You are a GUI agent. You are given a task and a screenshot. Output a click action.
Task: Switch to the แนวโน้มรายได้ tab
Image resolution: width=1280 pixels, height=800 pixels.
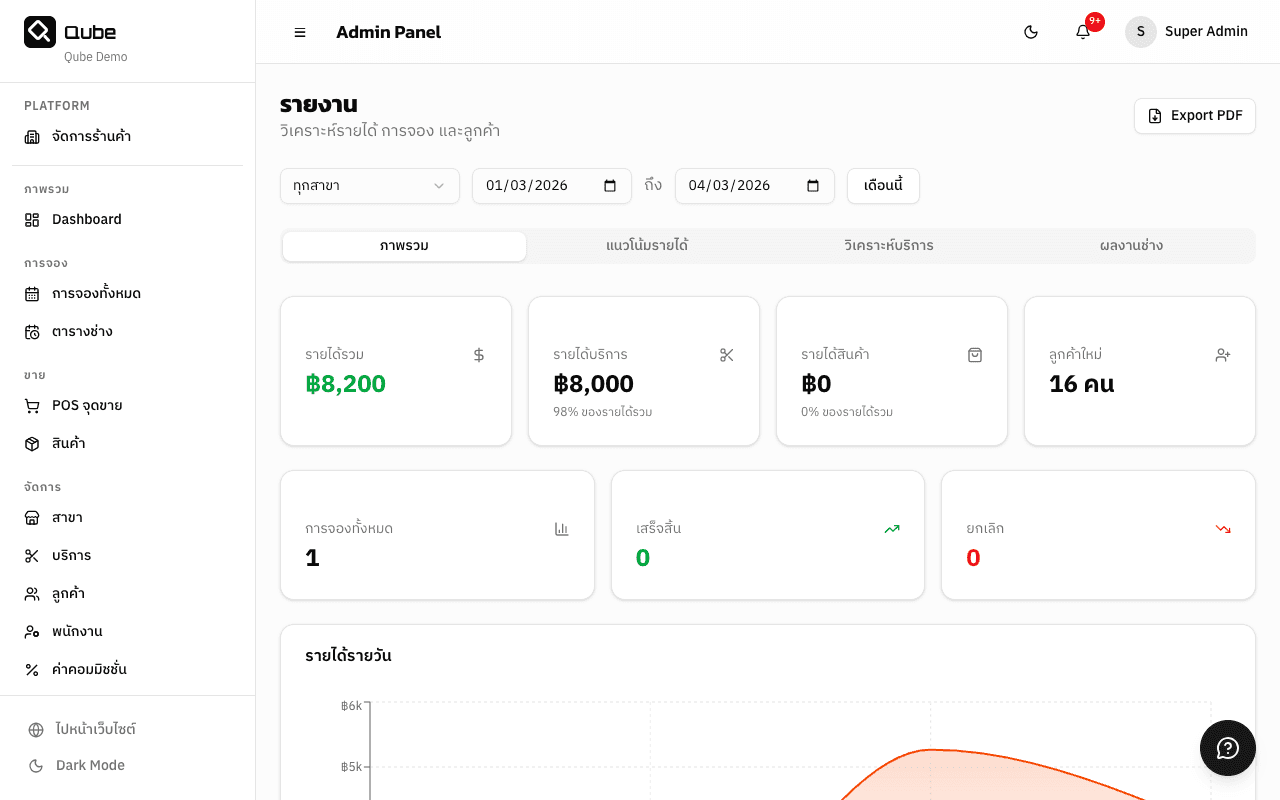[647, 246]
